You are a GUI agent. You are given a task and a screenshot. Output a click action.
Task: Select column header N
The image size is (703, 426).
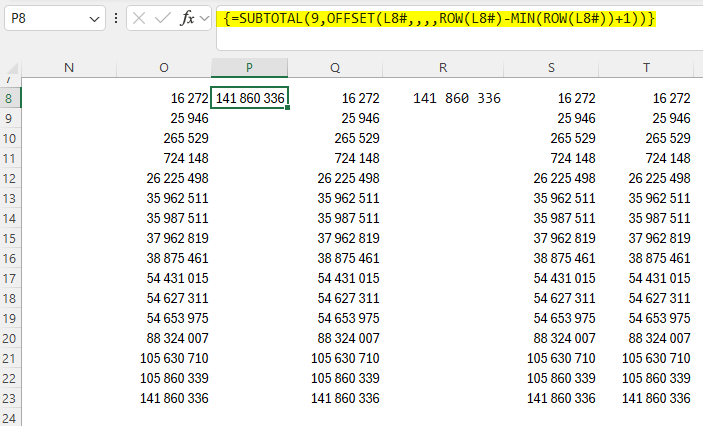click(69, 67)
